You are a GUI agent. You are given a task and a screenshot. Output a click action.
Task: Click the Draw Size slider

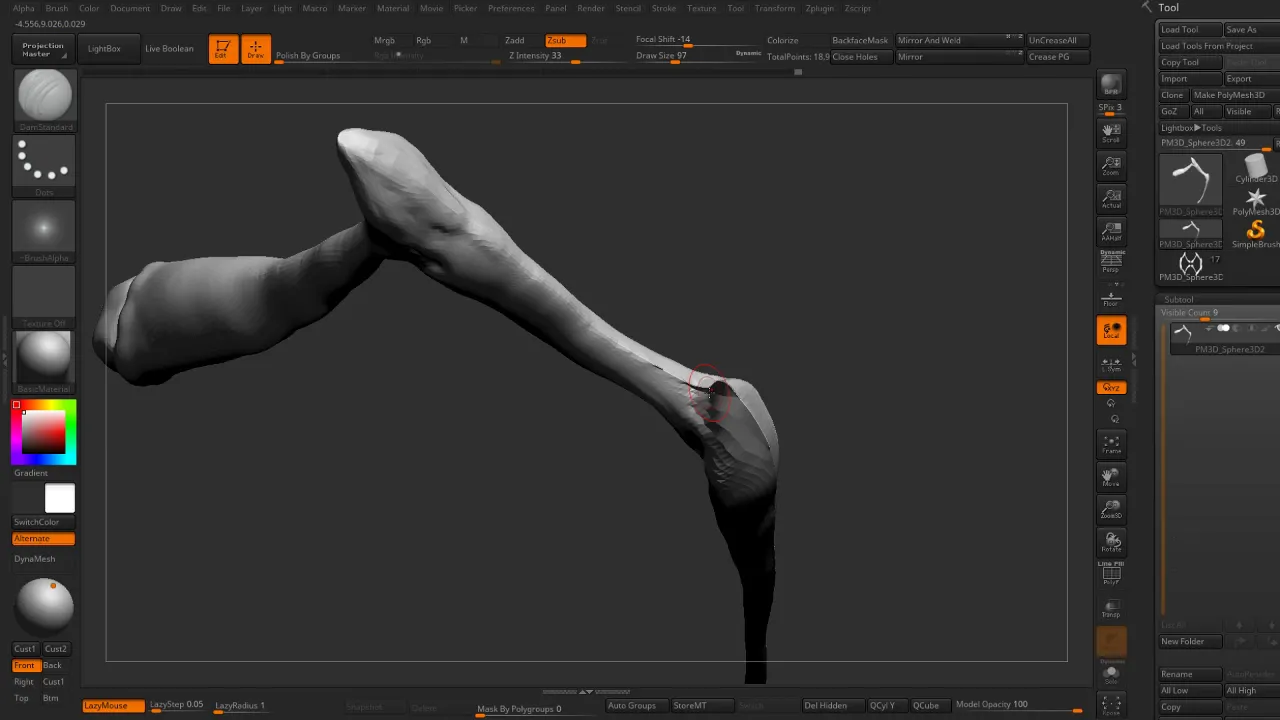coord(681,56)
